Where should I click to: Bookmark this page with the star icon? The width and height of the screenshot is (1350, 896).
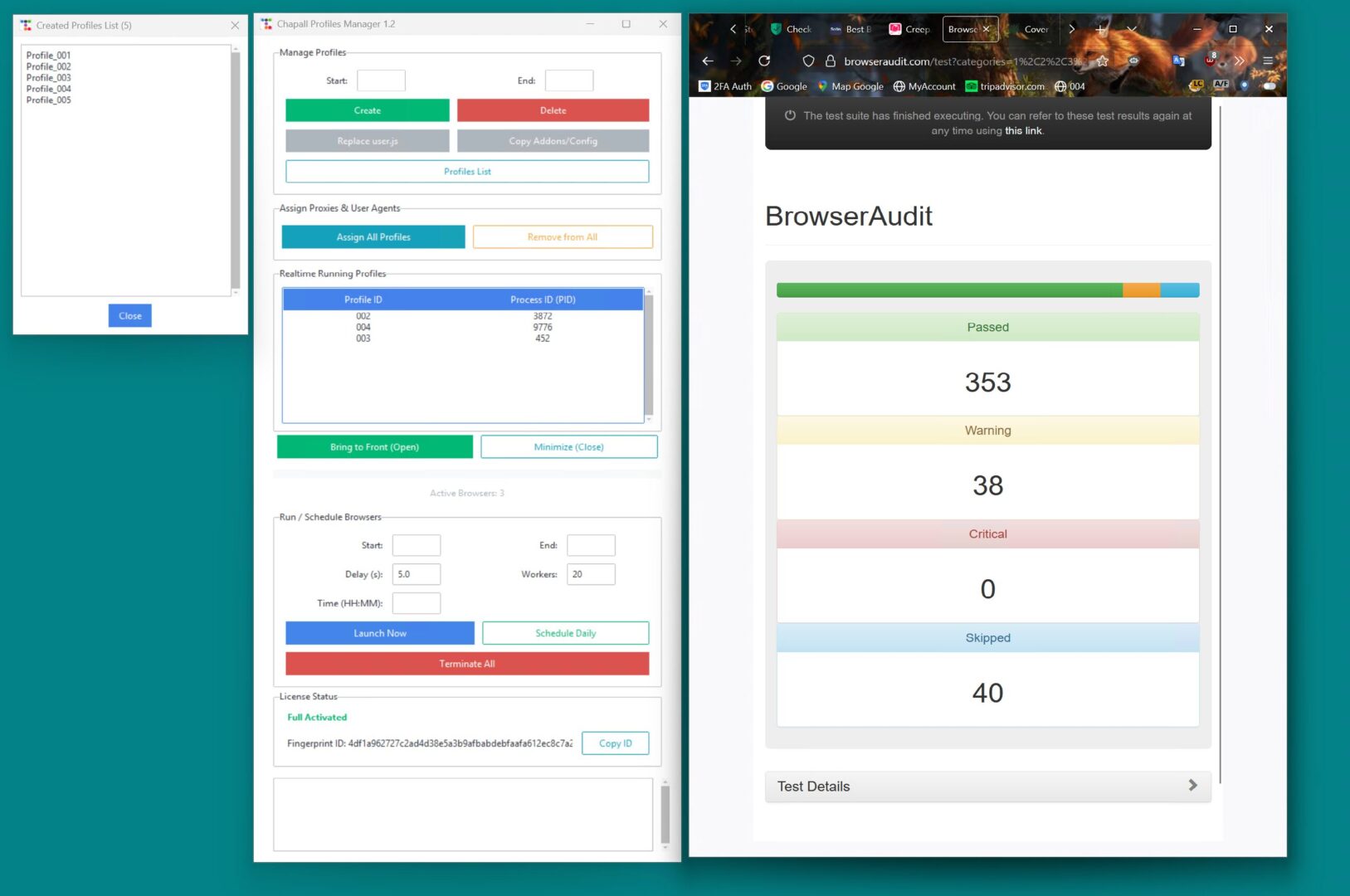coord(1103,61)
